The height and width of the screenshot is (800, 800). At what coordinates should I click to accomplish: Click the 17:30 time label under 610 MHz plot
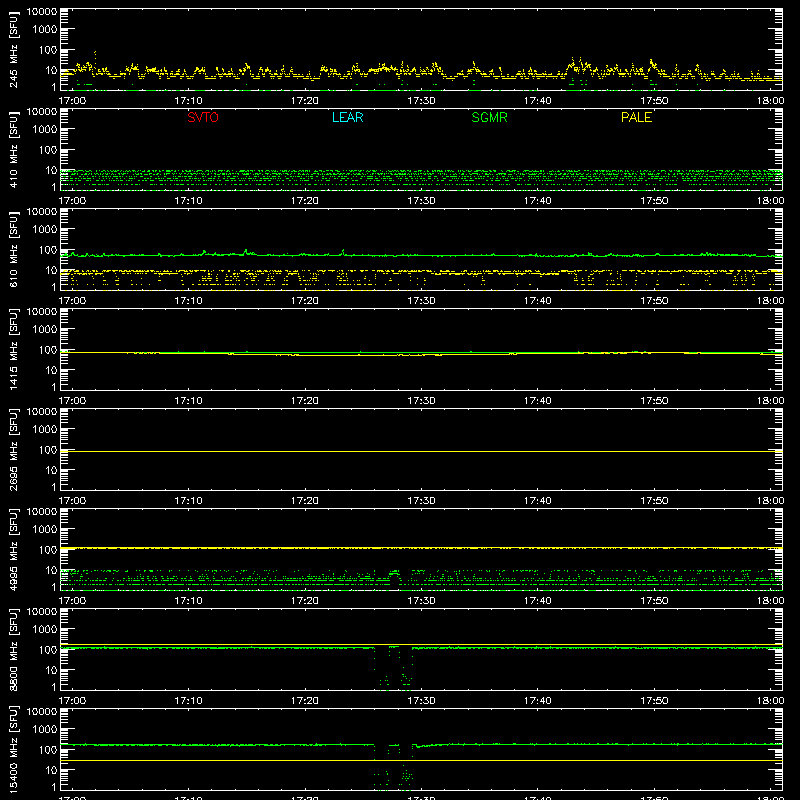click(x=421, y=301)
